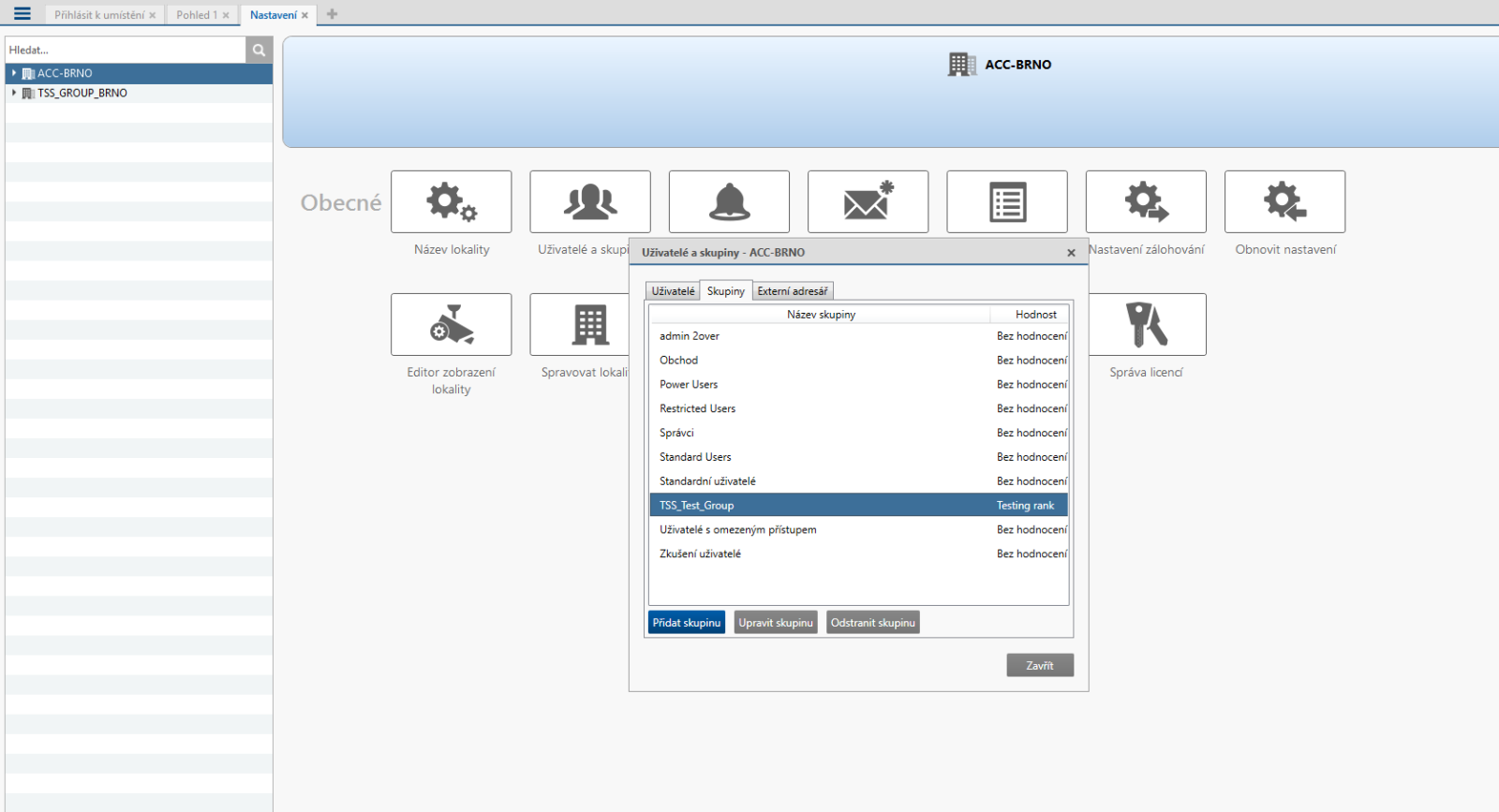
Task: Switch to the Uživatelé tab
Action: (x=673, y=291)
